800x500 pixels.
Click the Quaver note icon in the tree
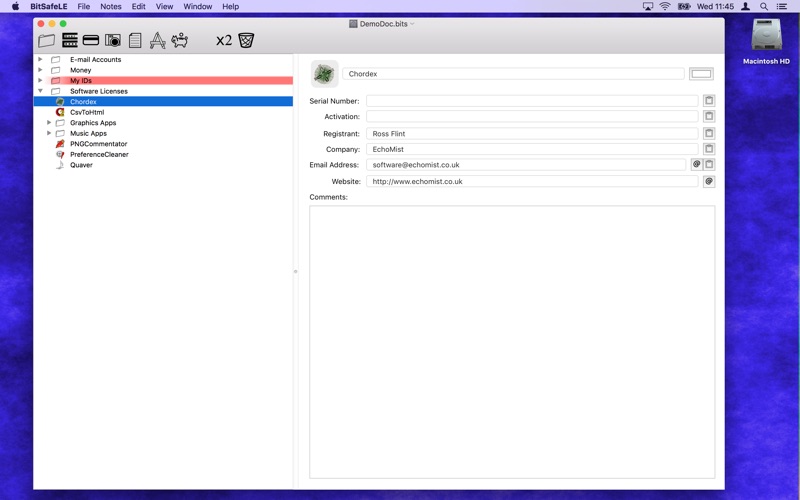[60, 165]
